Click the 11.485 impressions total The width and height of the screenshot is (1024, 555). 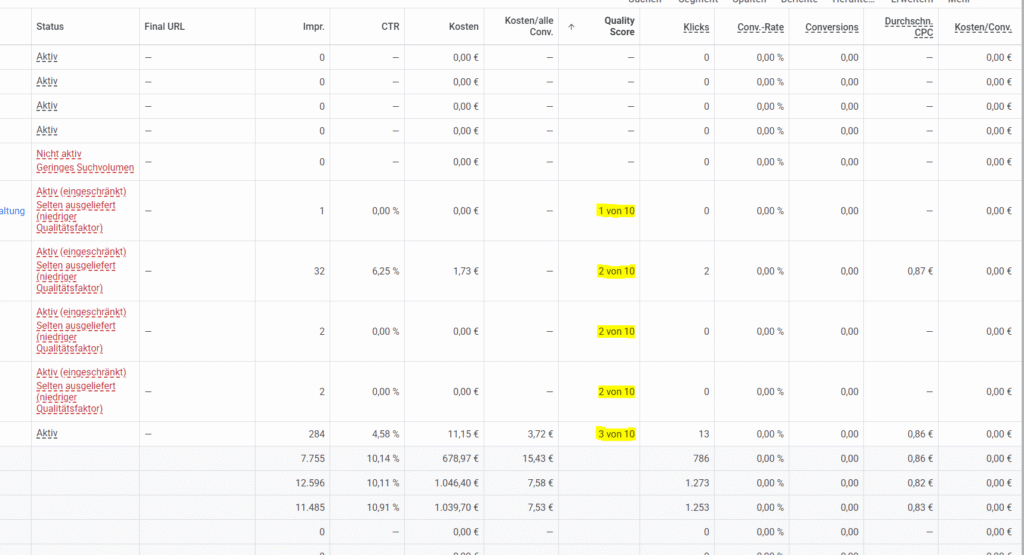310,507
